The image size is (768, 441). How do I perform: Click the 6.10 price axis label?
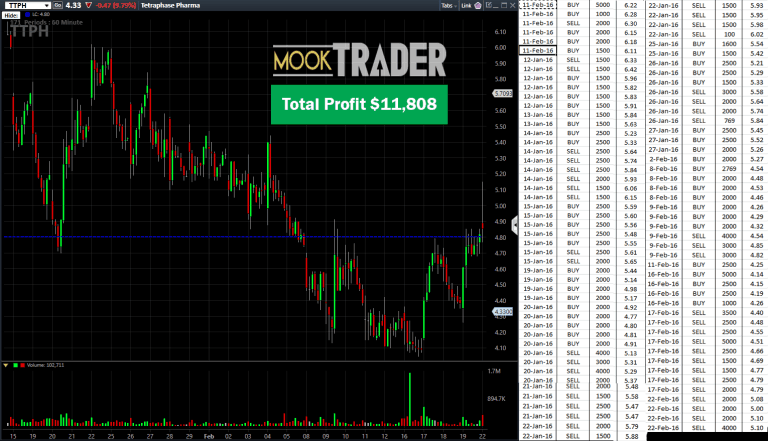[x=500, y=32]
